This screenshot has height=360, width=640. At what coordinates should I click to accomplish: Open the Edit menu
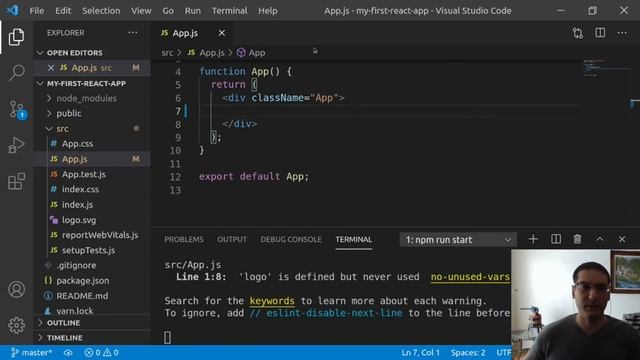63,11
